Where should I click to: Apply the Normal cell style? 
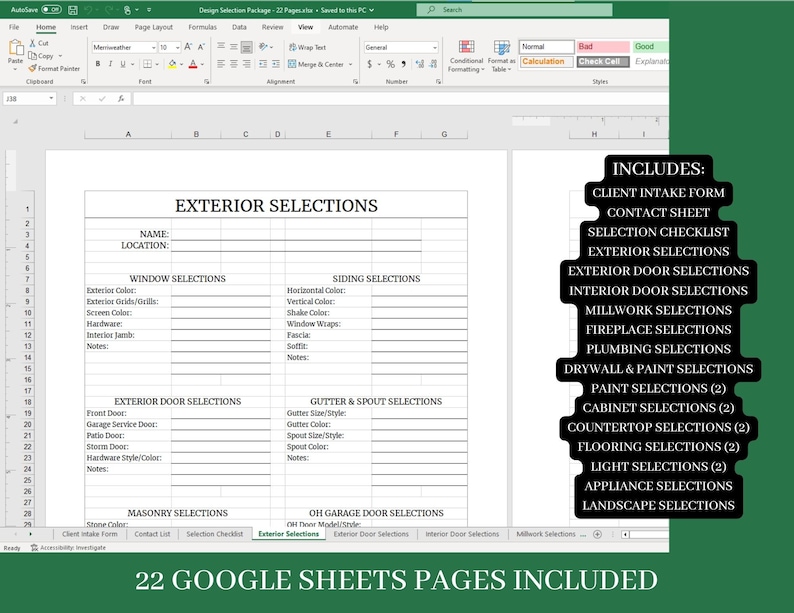[547, 47]
